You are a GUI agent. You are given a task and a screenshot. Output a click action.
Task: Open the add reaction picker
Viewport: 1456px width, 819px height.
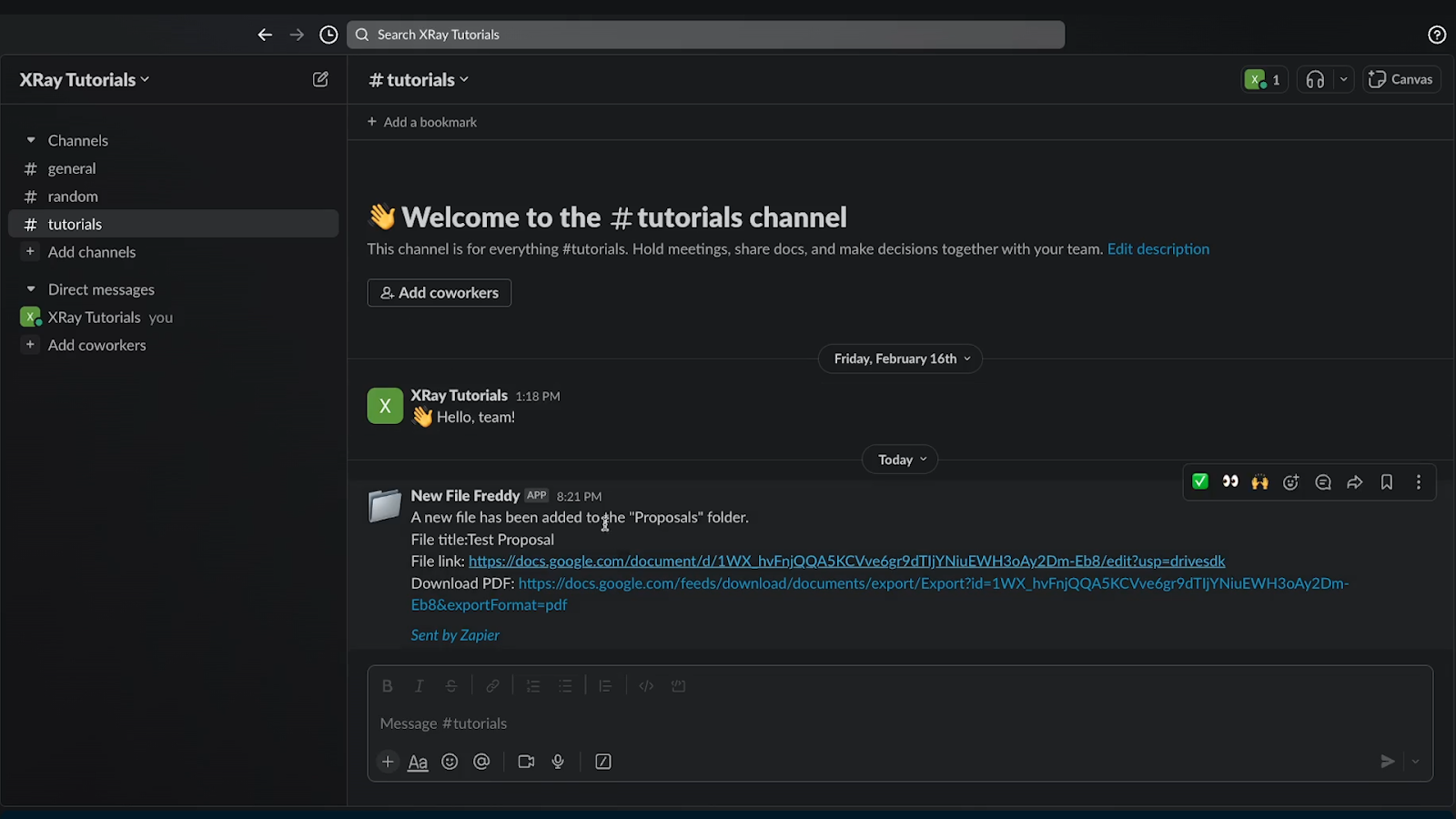(1290, 482)
